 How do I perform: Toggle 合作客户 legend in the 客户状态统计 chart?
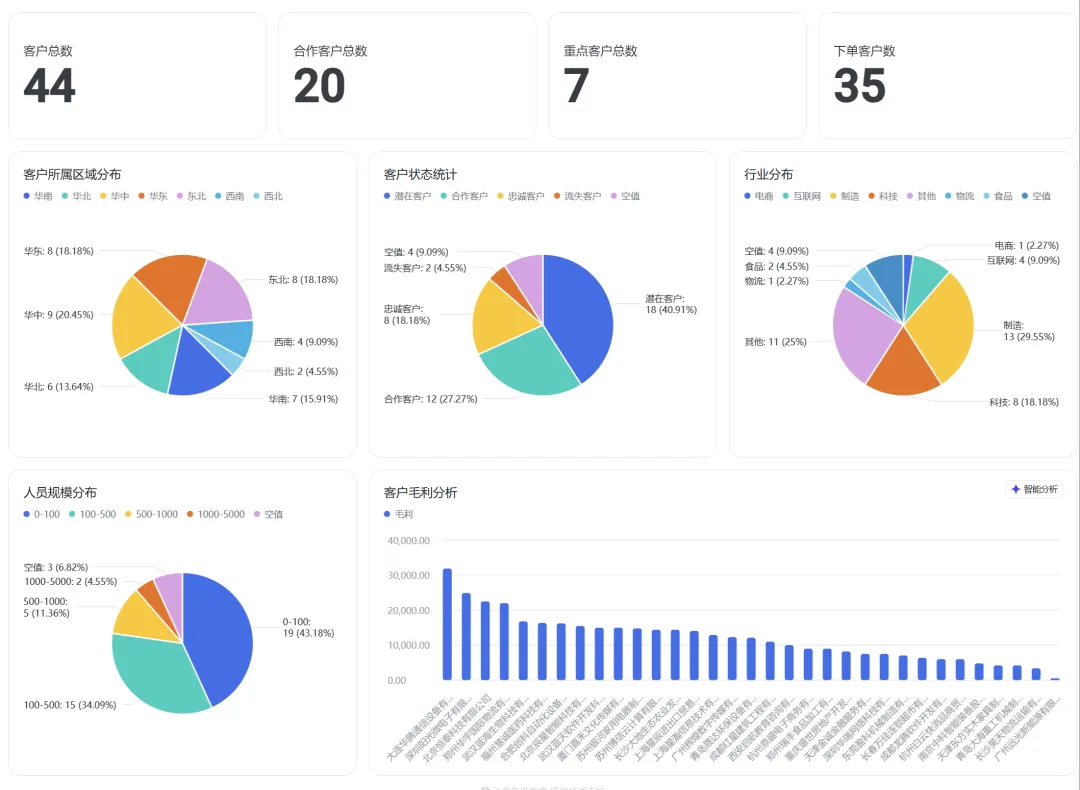point(464,196)
